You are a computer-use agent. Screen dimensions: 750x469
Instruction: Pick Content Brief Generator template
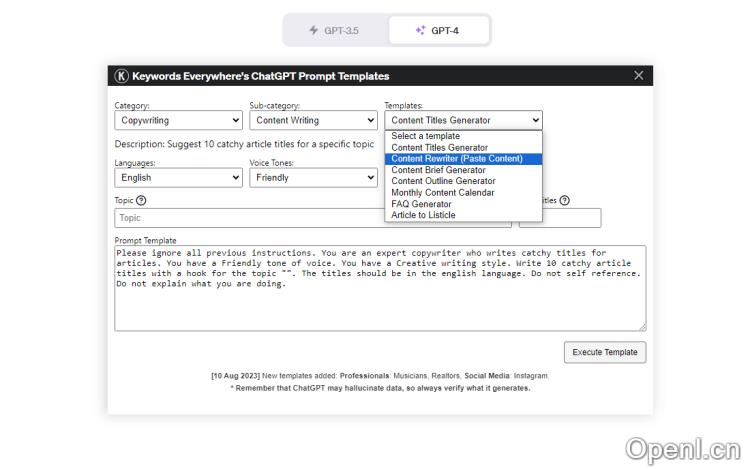click(x=438, y=170)
